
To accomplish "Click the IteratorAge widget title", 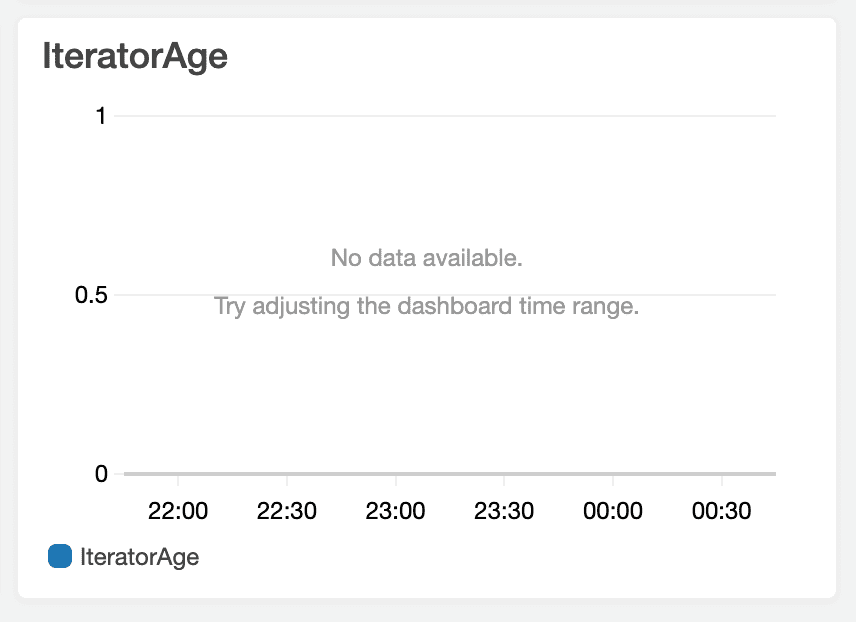I will (x=135, y=57).
